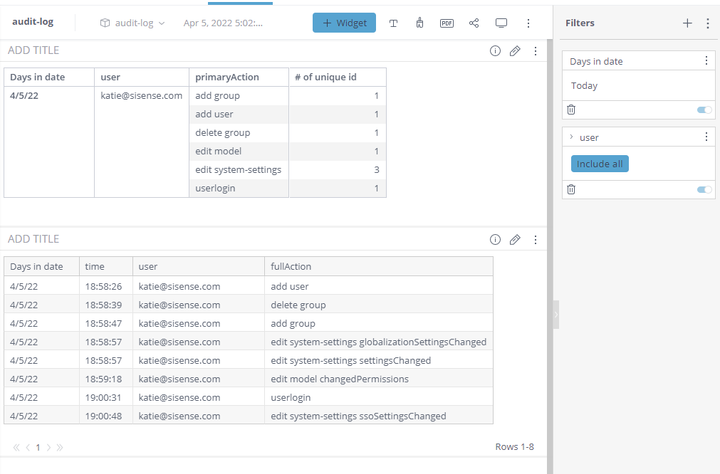Delete the Days in date filter
The image size is (720, 474).
571,110
